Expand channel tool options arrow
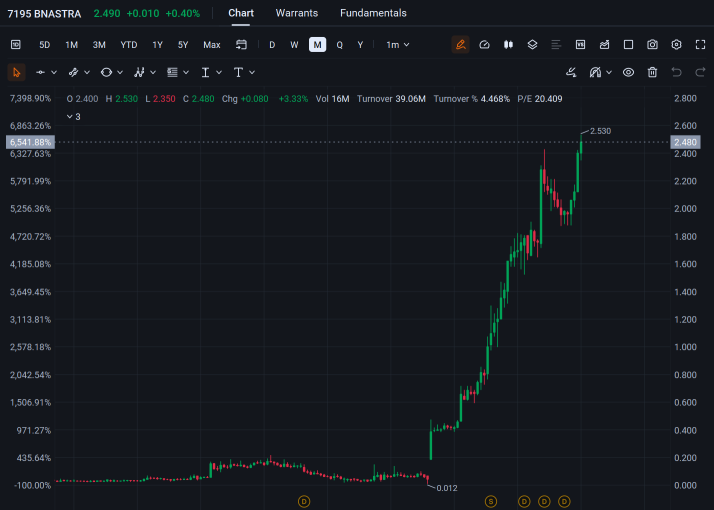 tap(87, 72)
